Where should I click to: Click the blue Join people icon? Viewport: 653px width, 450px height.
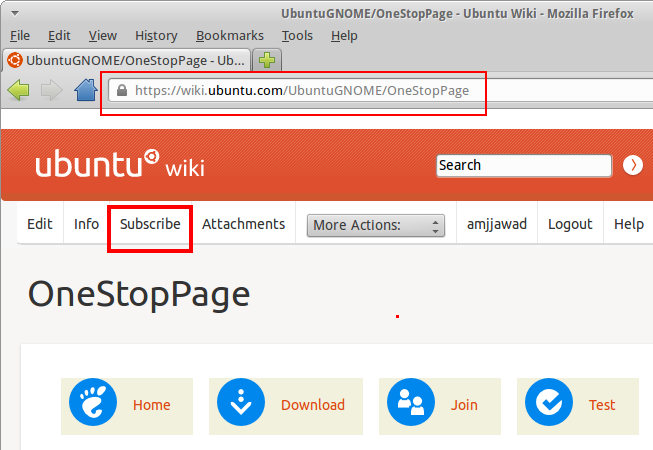(x=411, y=402)
